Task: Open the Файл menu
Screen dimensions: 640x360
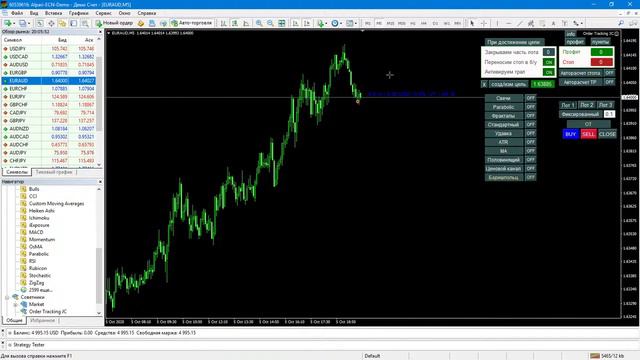Action: point(17,13)
